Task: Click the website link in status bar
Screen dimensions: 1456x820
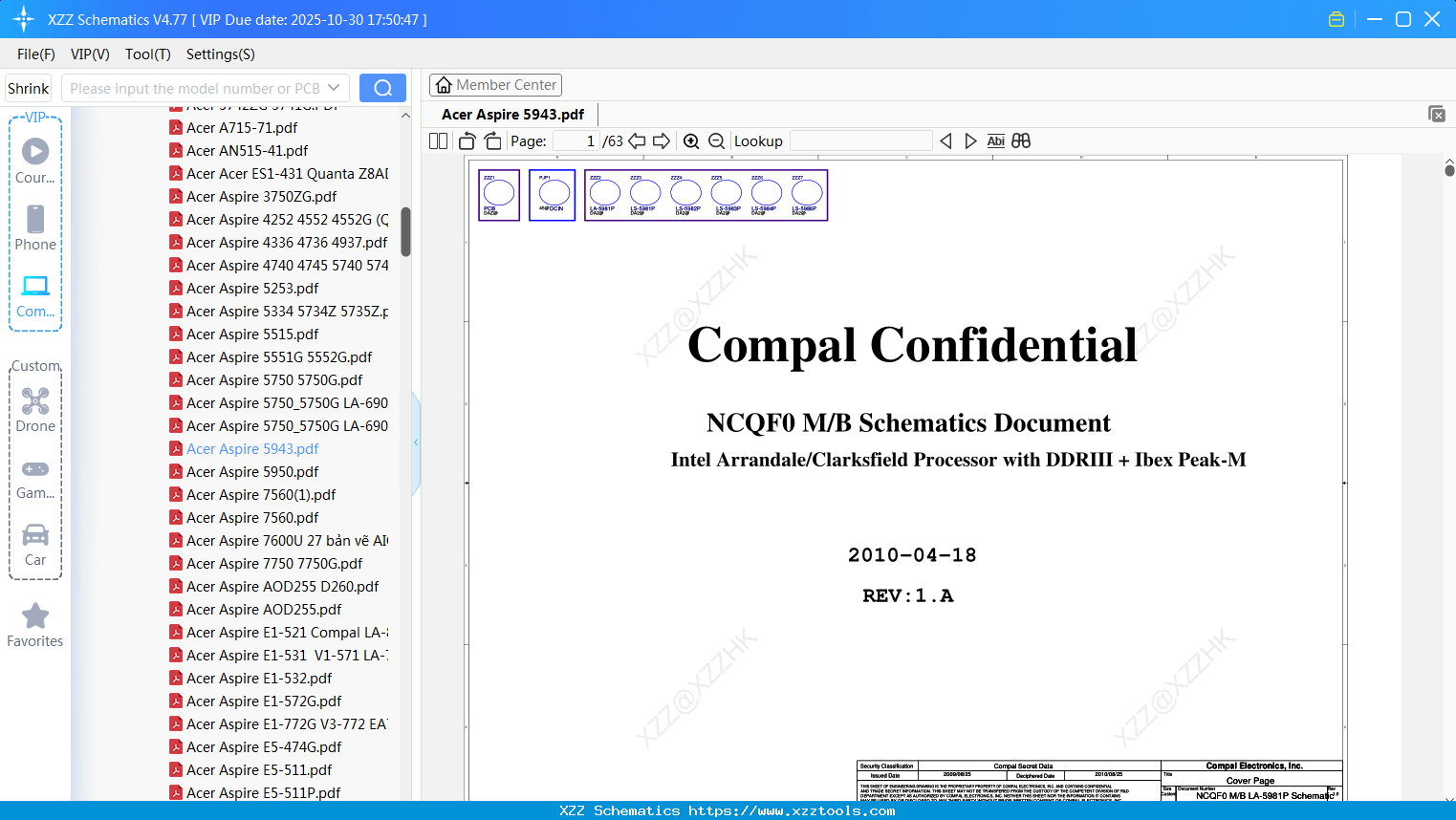Action: 792,810
